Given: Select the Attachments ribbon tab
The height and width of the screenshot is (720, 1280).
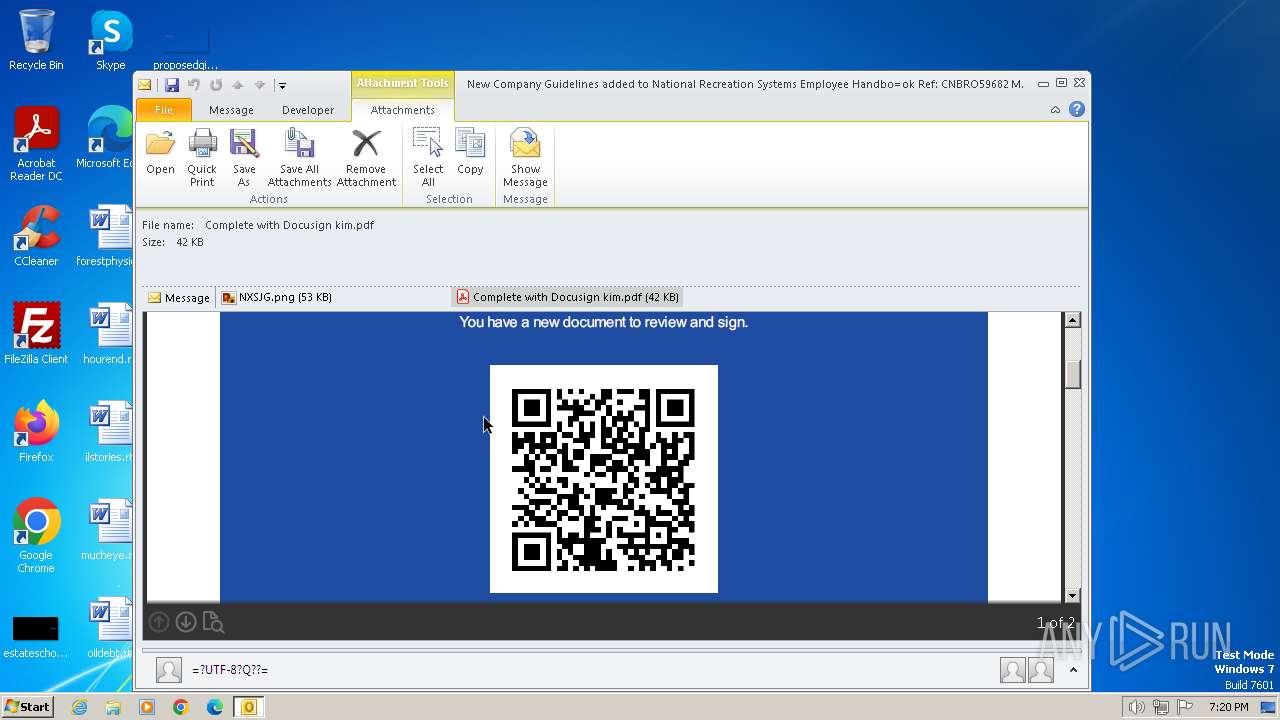Looking at the screenshot, I should 402,110.
